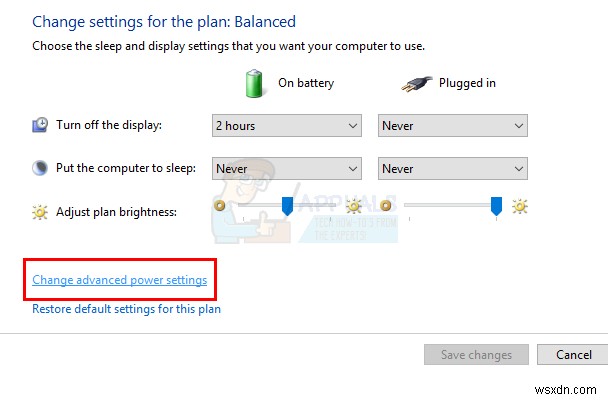The height and width of the screenshot is (400, 608).
Task: Click the moon icon beside Put the computer to sleep
Action: [40, 168]
